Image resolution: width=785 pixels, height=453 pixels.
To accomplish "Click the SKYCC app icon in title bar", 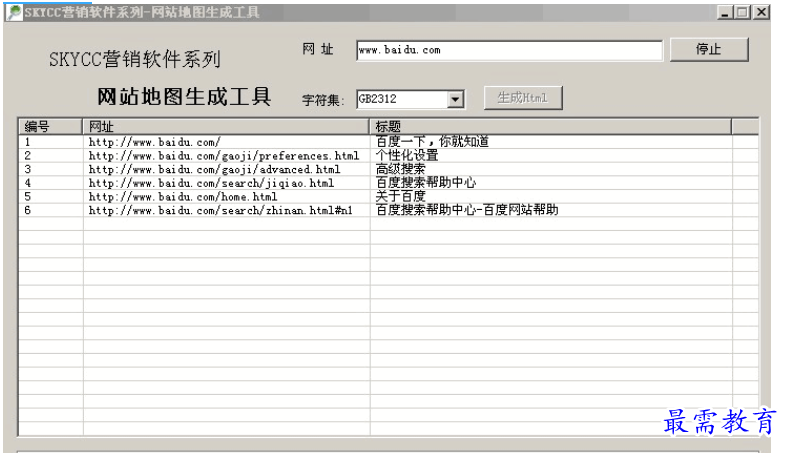I will [x=15, y=12].
